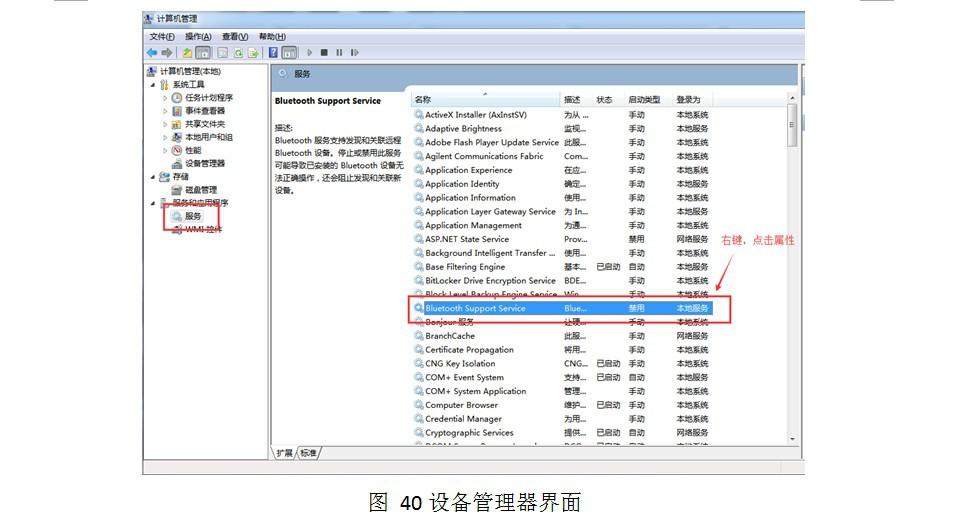Click the Restart Service toolbar icon
Image resolution: width=964 pixels, height=528 pixels.
(354, 52)
